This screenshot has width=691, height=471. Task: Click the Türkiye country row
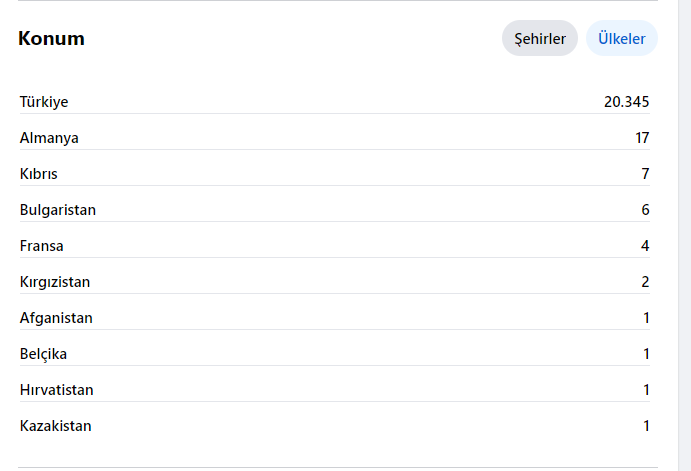(334, 102)
